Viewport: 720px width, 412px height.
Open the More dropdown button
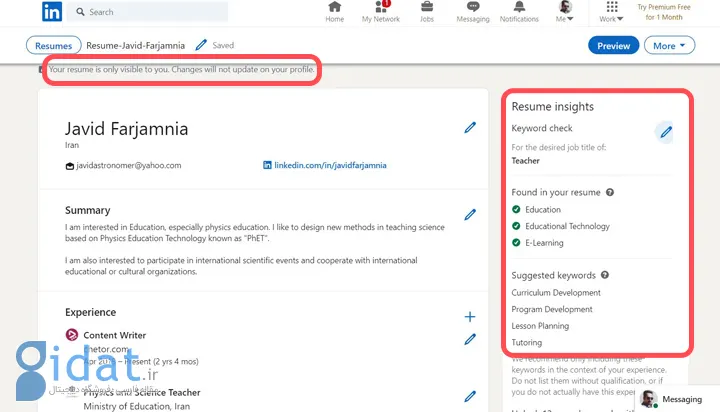[670, 45]
